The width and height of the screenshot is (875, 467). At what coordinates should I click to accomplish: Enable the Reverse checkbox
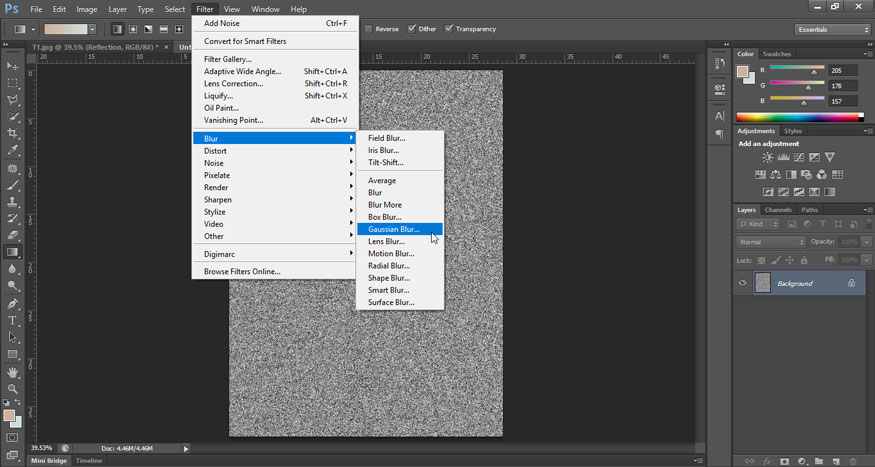[x=369, y=29]
